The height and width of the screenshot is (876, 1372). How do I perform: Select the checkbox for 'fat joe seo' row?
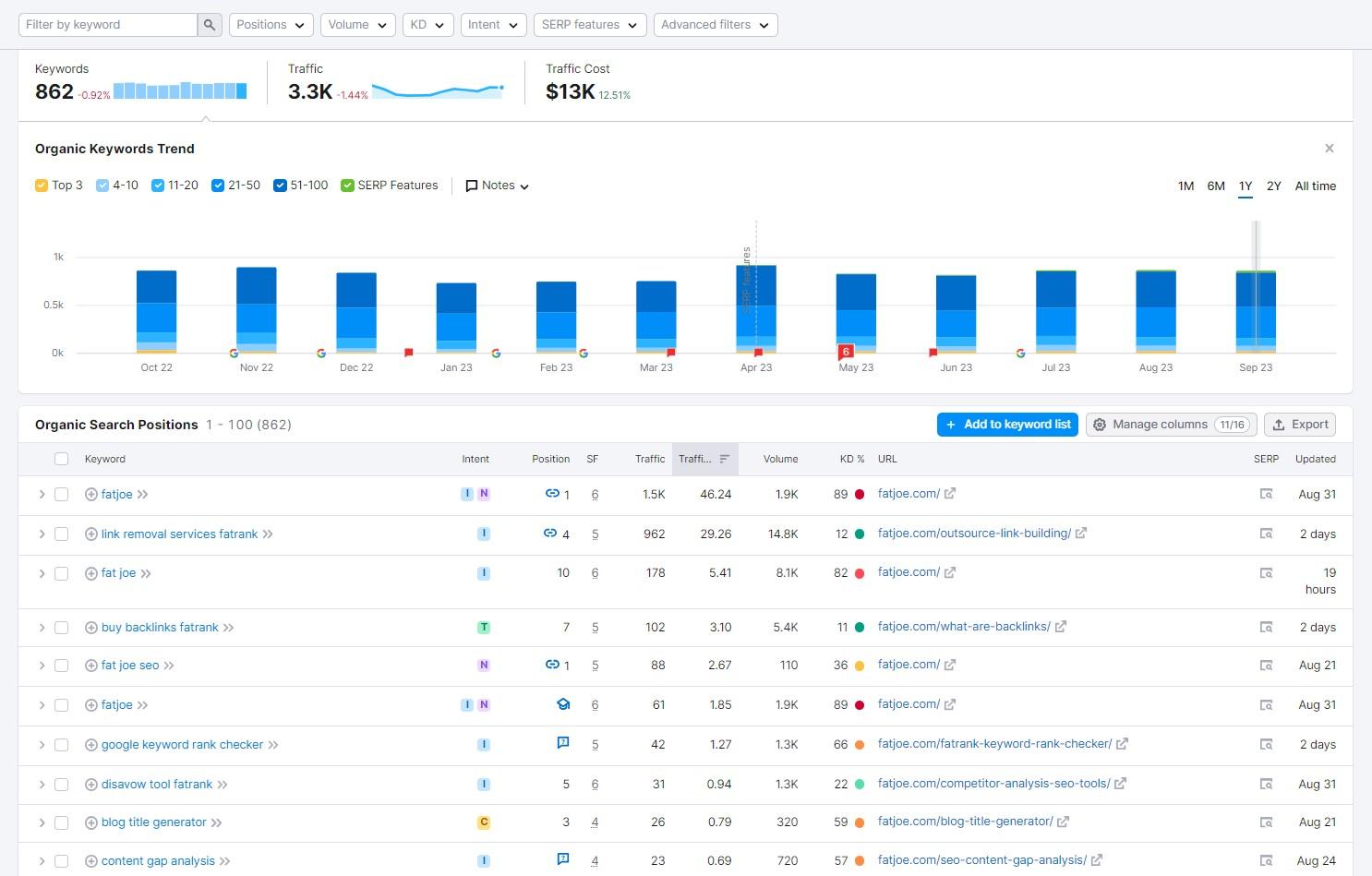pyautogui.click(x=61, y=666)
